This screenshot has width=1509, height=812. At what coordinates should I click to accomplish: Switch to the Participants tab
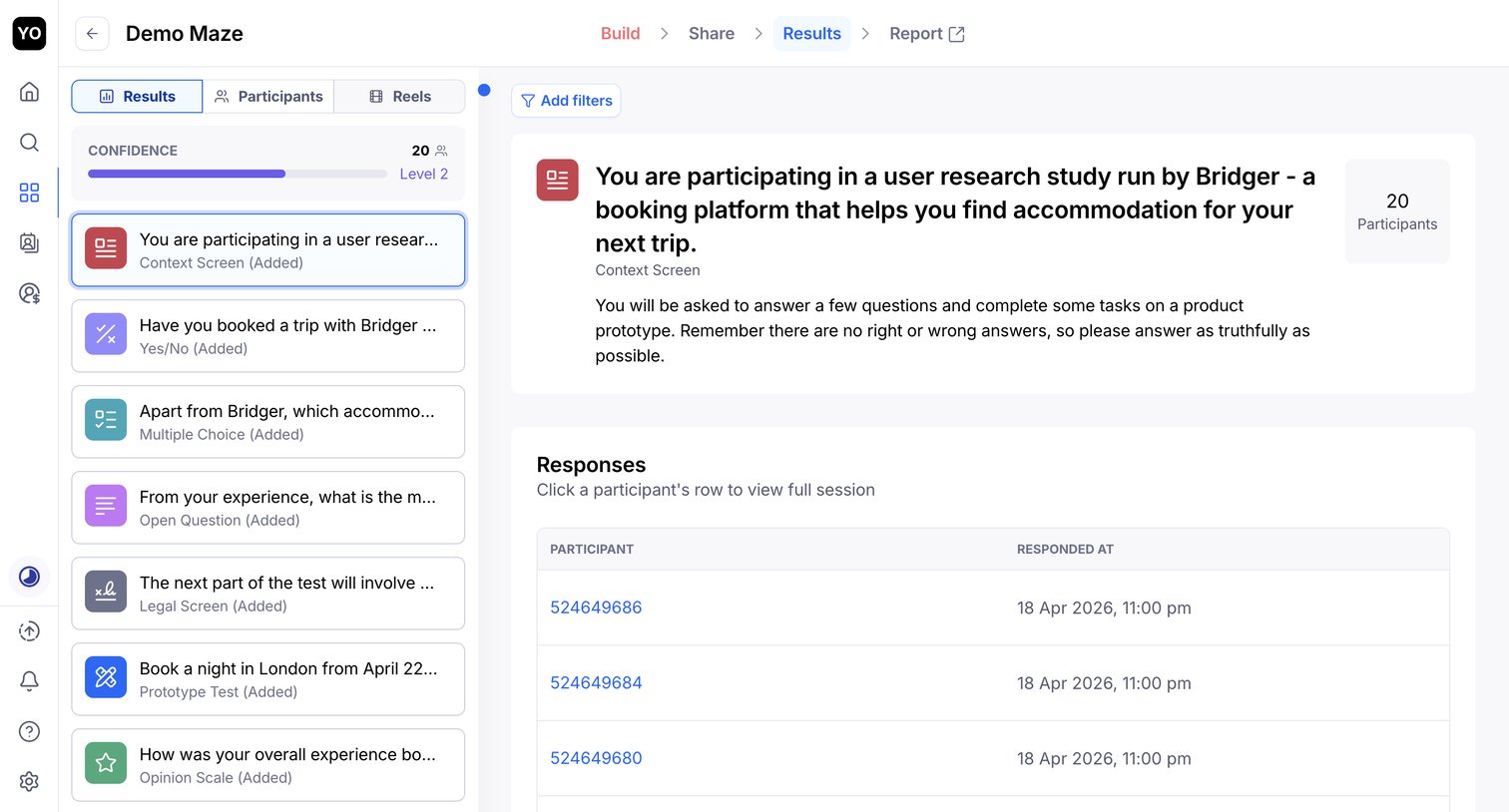pyautogui.click(x=268, y=96)
